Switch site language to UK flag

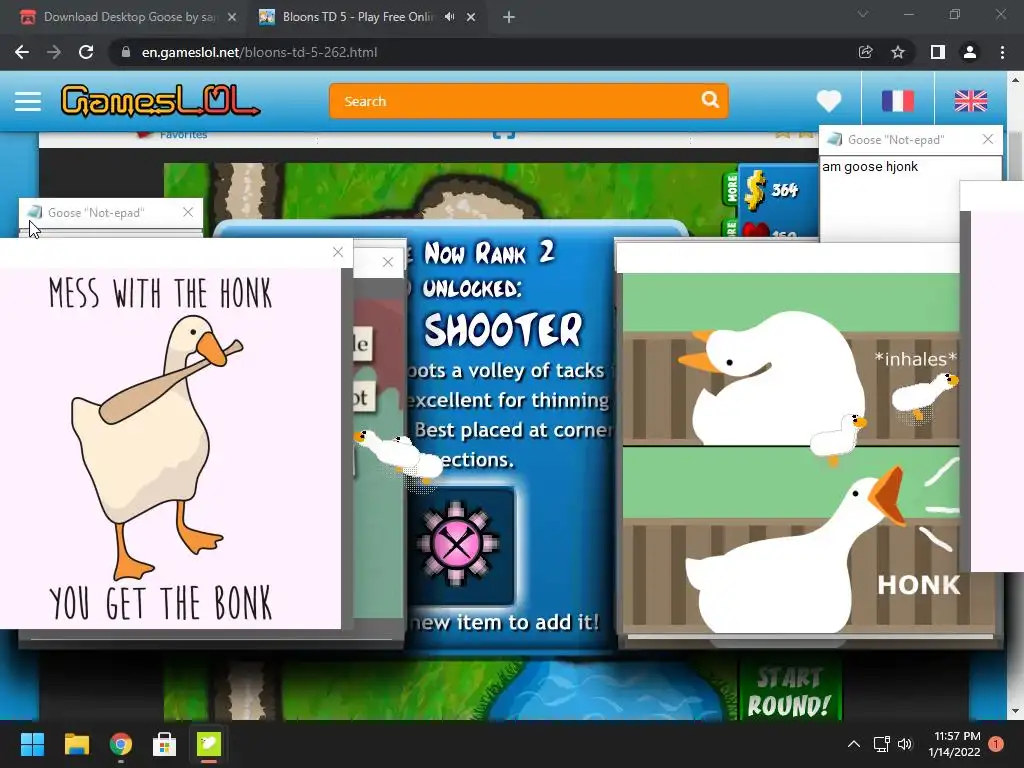[x=970, y=101]
